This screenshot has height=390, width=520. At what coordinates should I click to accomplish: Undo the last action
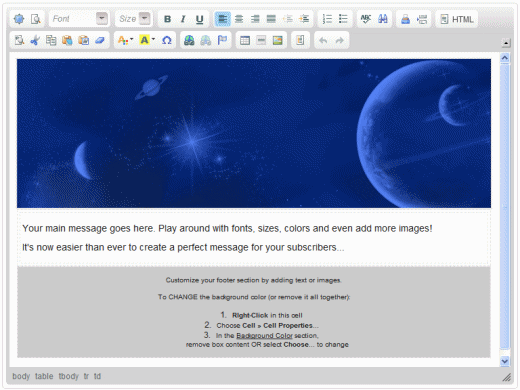point(323,40)
